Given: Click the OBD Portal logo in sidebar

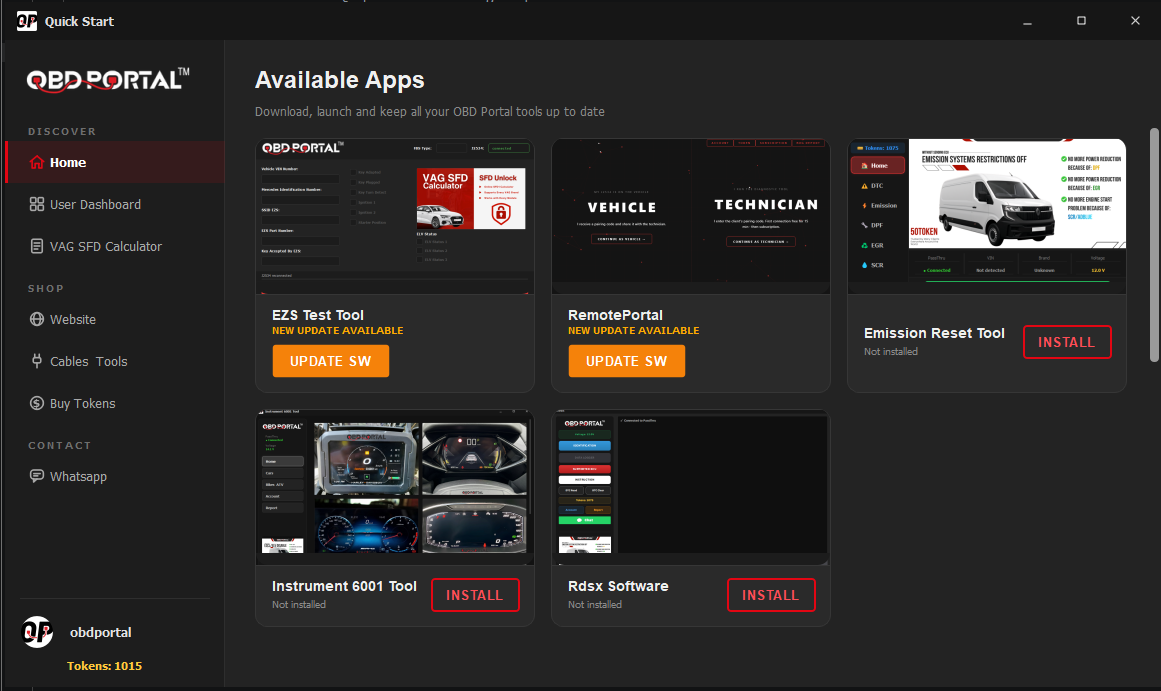Looking at the screenshot, I should pos(108,79).
